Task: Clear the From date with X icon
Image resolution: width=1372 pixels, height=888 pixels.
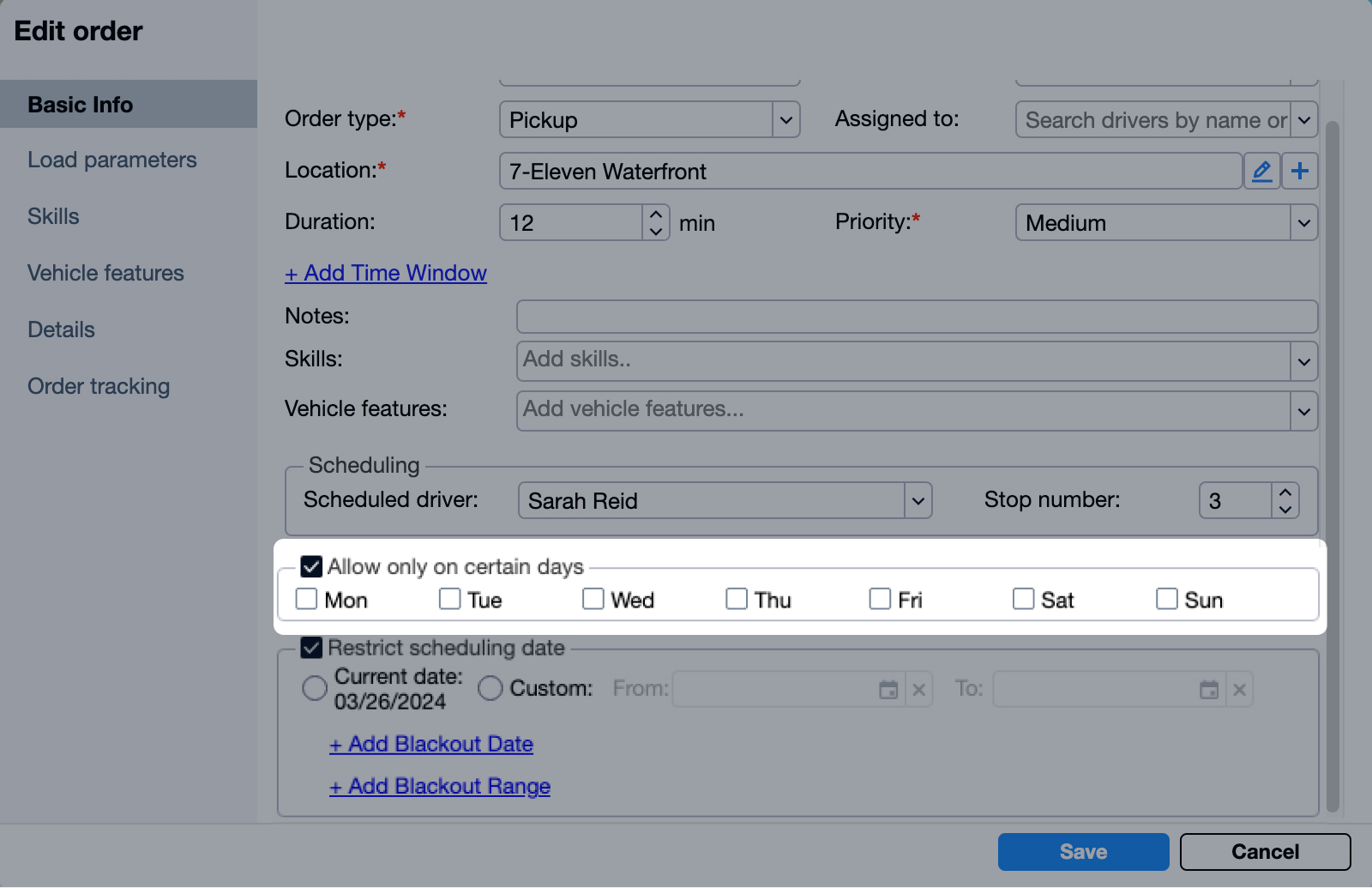Action: coord(919,690)
